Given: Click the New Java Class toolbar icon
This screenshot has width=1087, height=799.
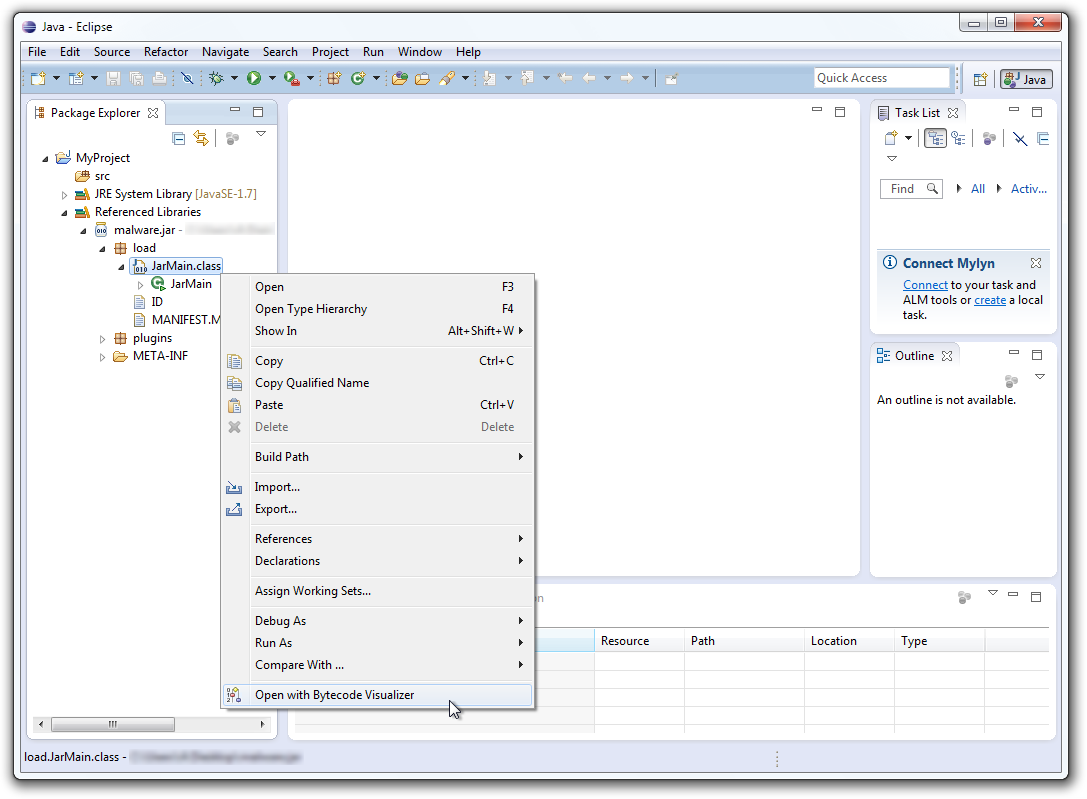Looking at the screenshot, I should tap(358, 78).
